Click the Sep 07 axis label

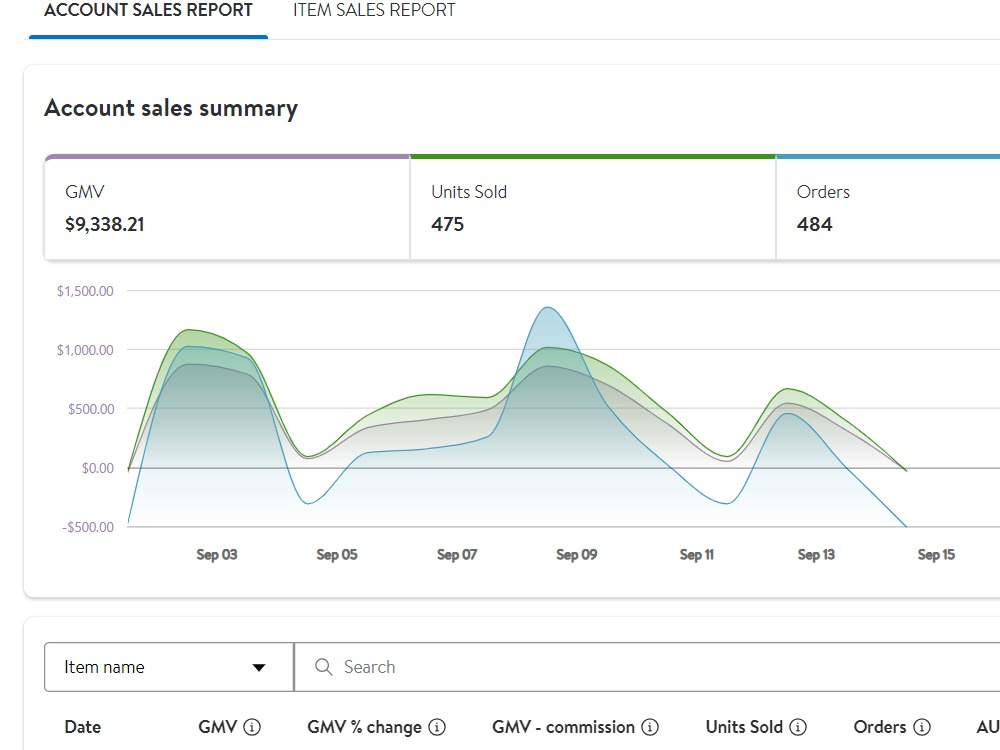[x=457, y=555]
